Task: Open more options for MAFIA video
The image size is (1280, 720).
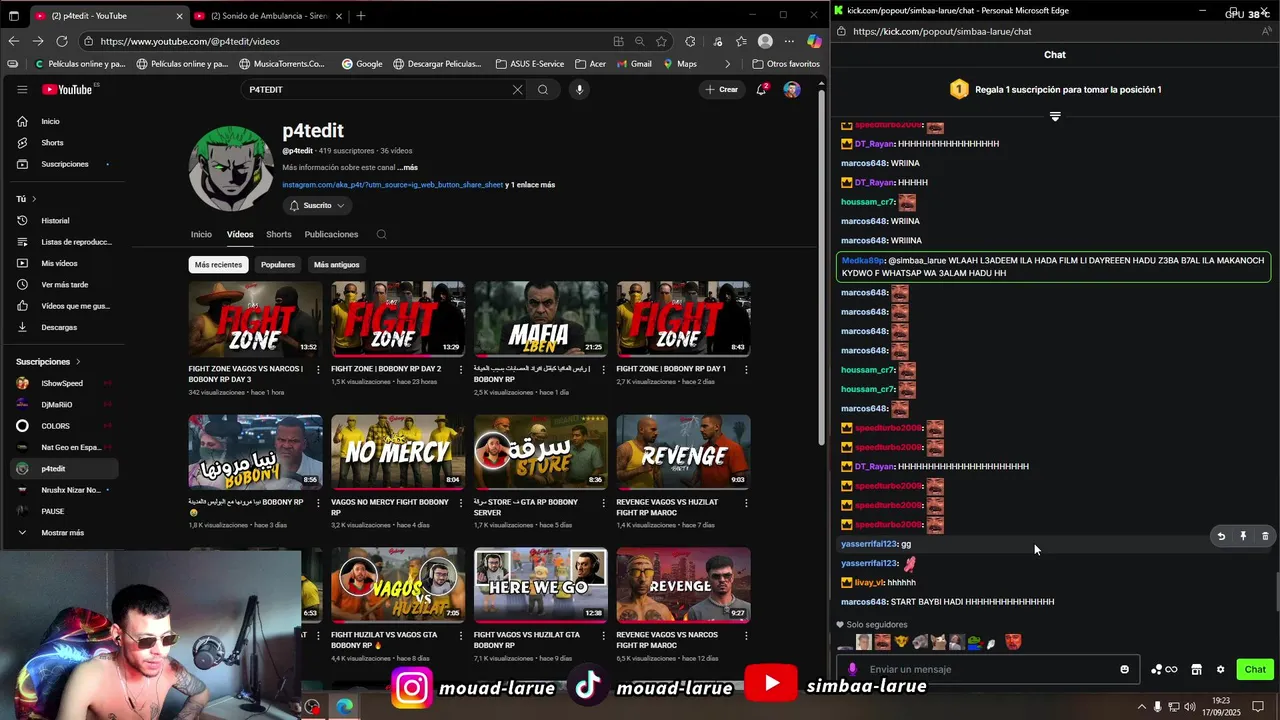Action: click(x=604, y=369)
